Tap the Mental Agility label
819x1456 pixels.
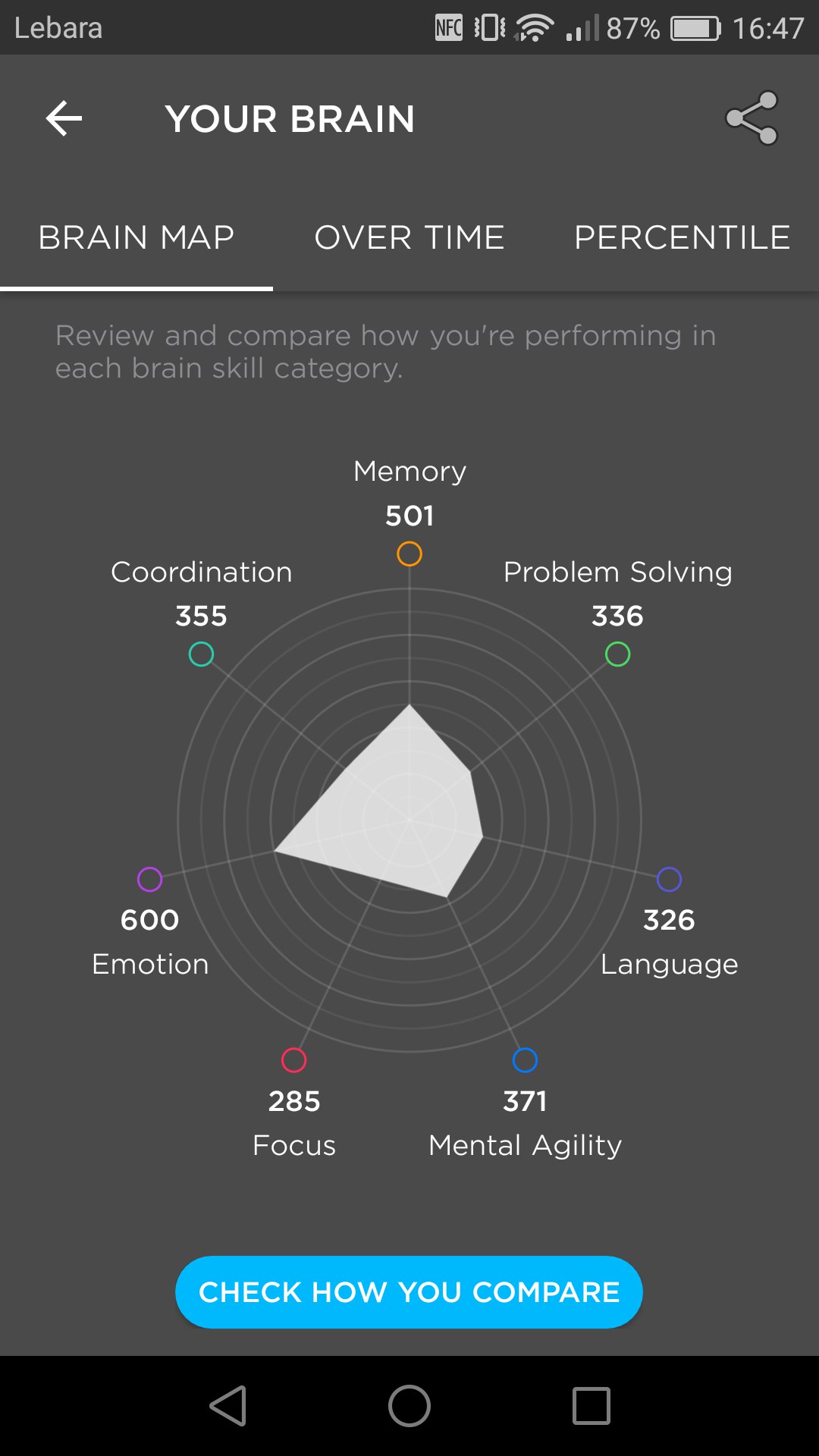point(525,1145)
